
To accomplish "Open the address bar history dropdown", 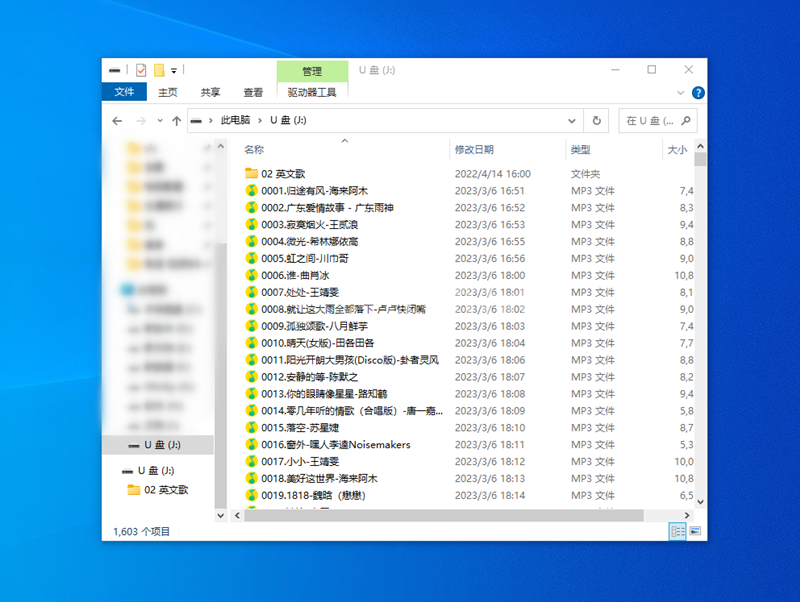I will pos(571,121).
